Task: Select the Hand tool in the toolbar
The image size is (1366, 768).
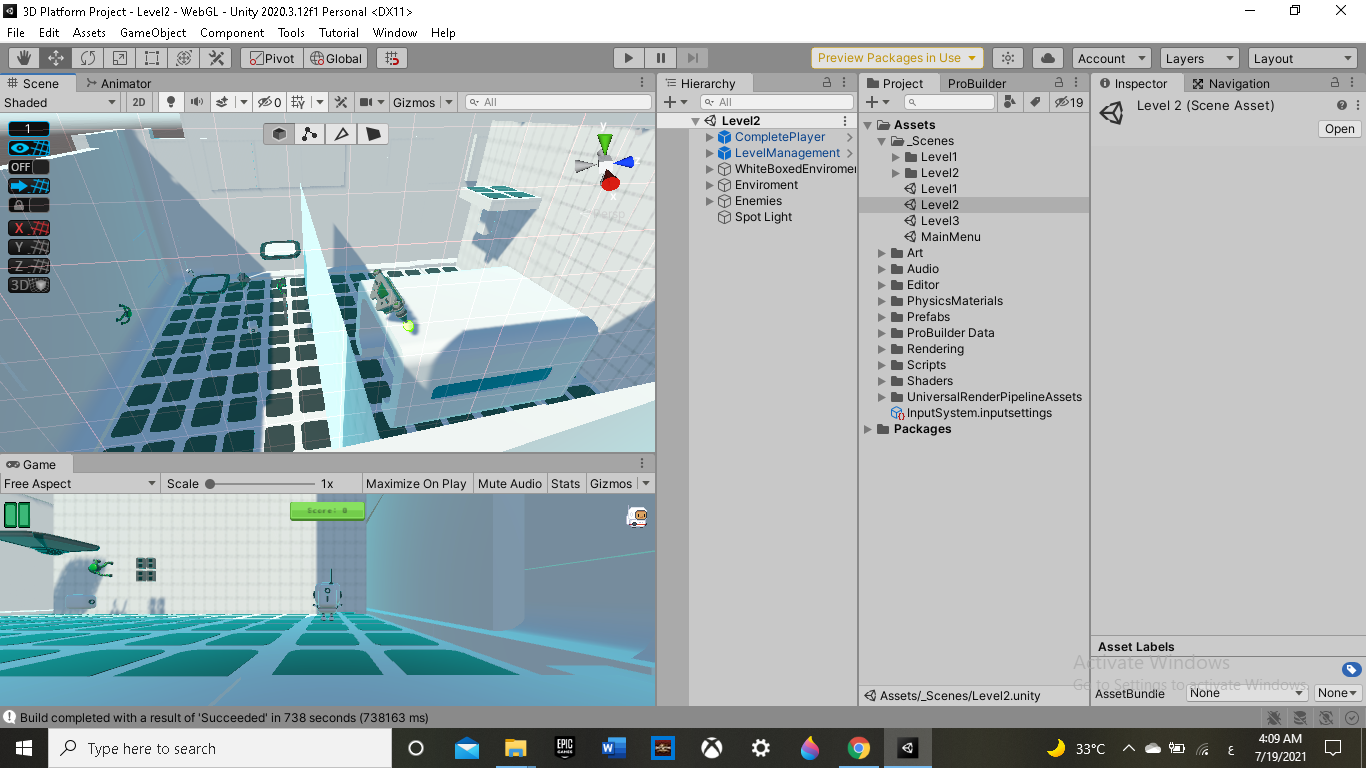Action: (x=24, y=58)
